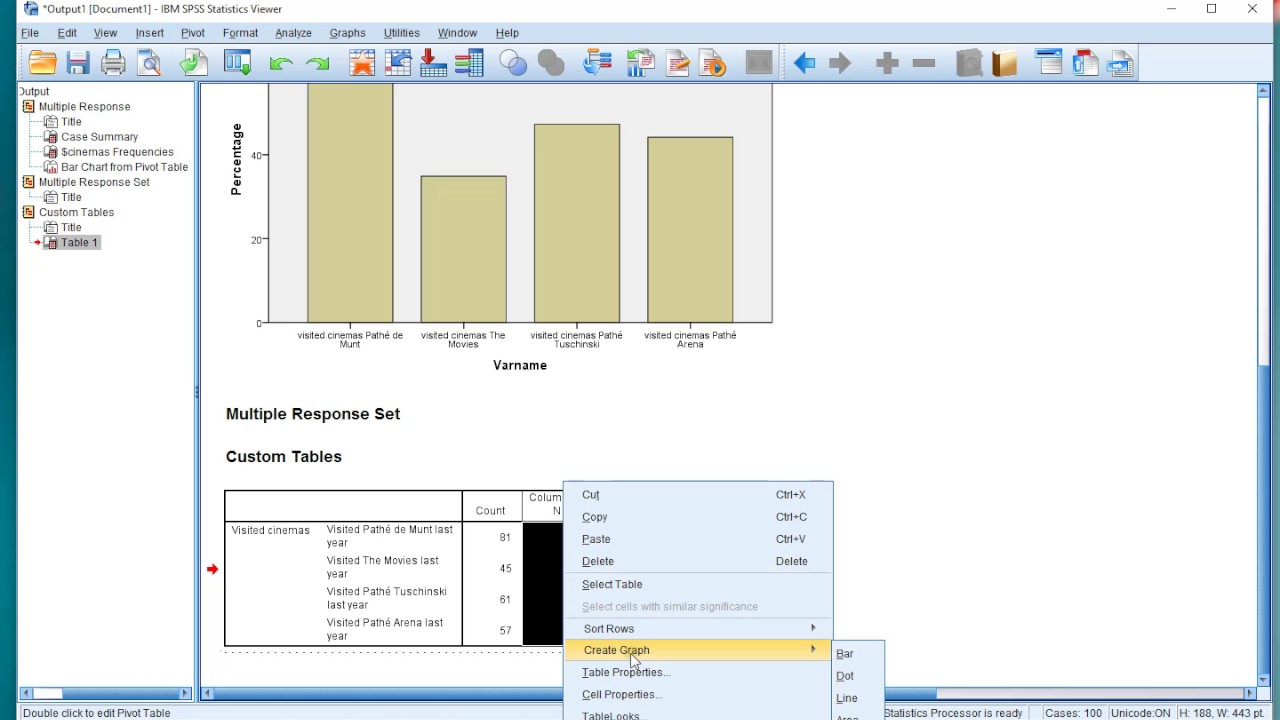Click the green Undo arrow icon
The image size is (1280, 720).
281,64
